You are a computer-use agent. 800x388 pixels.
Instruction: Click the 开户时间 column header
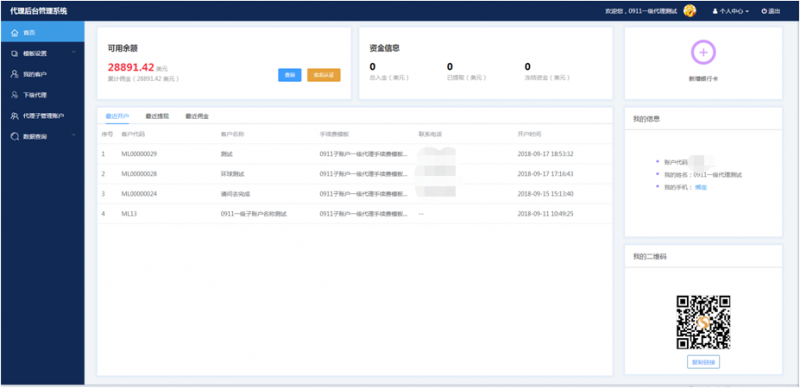pyautogui.click(x=529, y=134)
